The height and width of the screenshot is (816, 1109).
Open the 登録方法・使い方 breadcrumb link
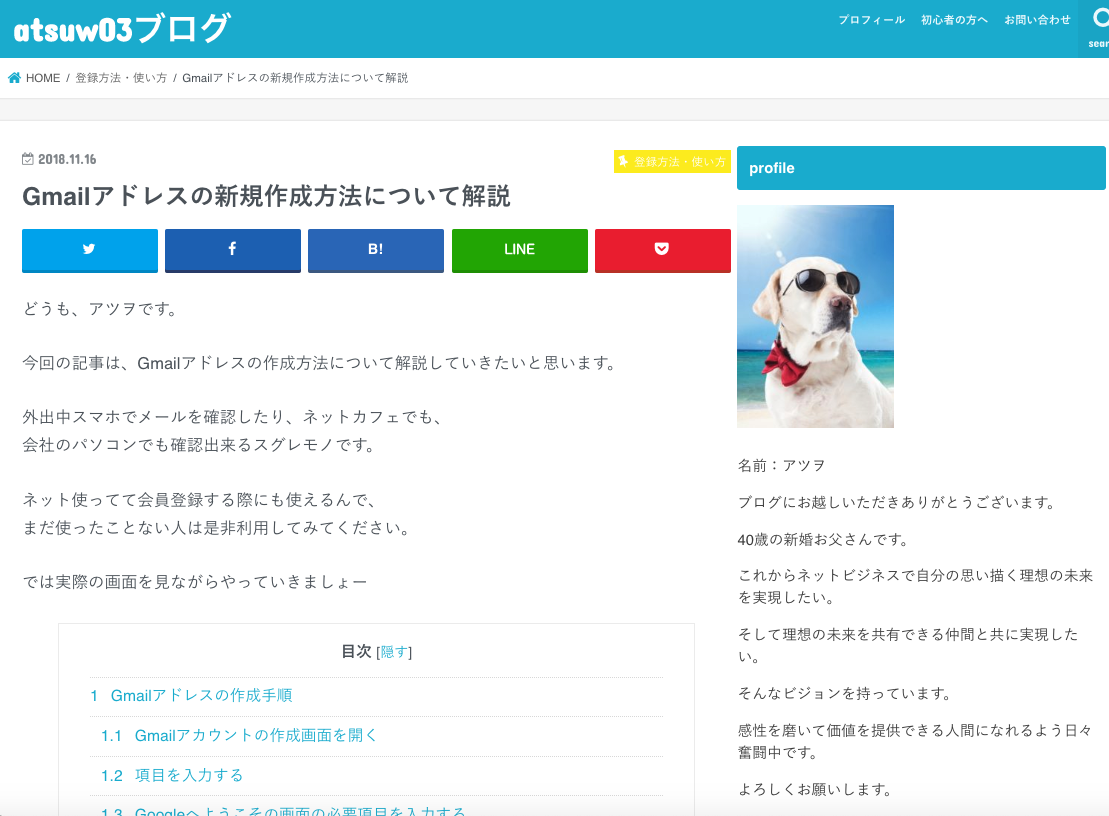tap(121, 78)
